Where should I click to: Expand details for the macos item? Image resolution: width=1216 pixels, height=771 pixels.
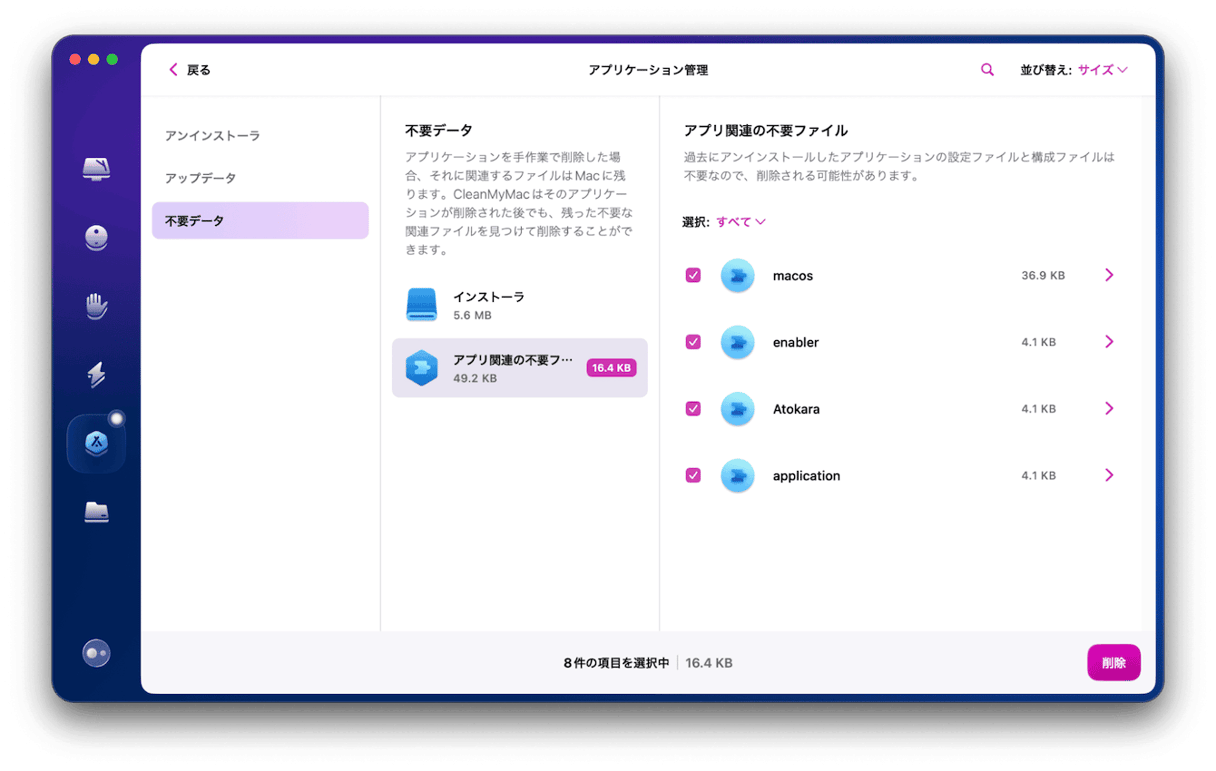[1109, 275]
